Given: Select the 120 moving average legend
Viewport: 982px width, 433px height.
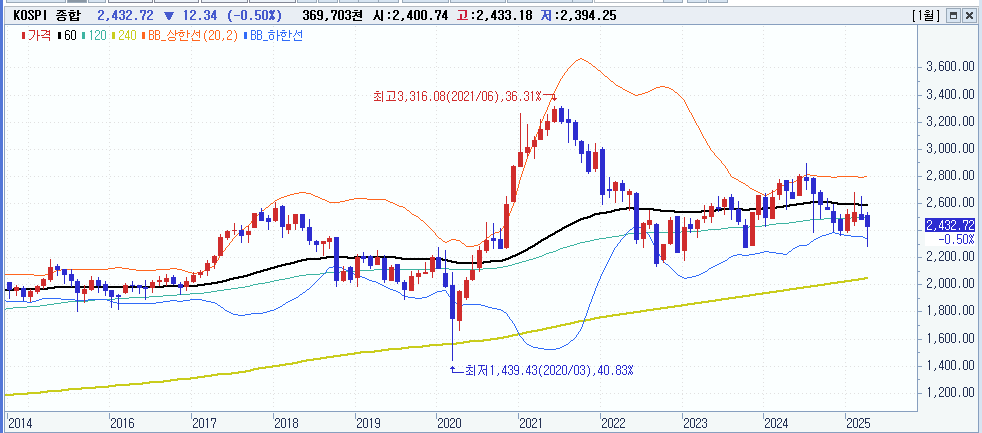Looking at the screenshot, I should [x=97, y=35].
